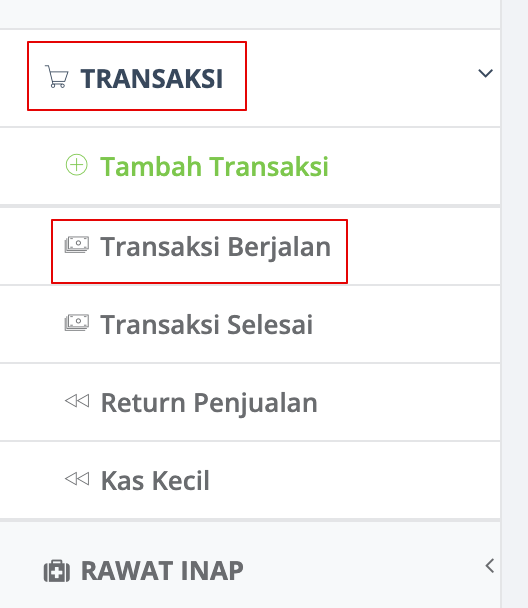Select the TRANSAKSI menu header text

152,79
